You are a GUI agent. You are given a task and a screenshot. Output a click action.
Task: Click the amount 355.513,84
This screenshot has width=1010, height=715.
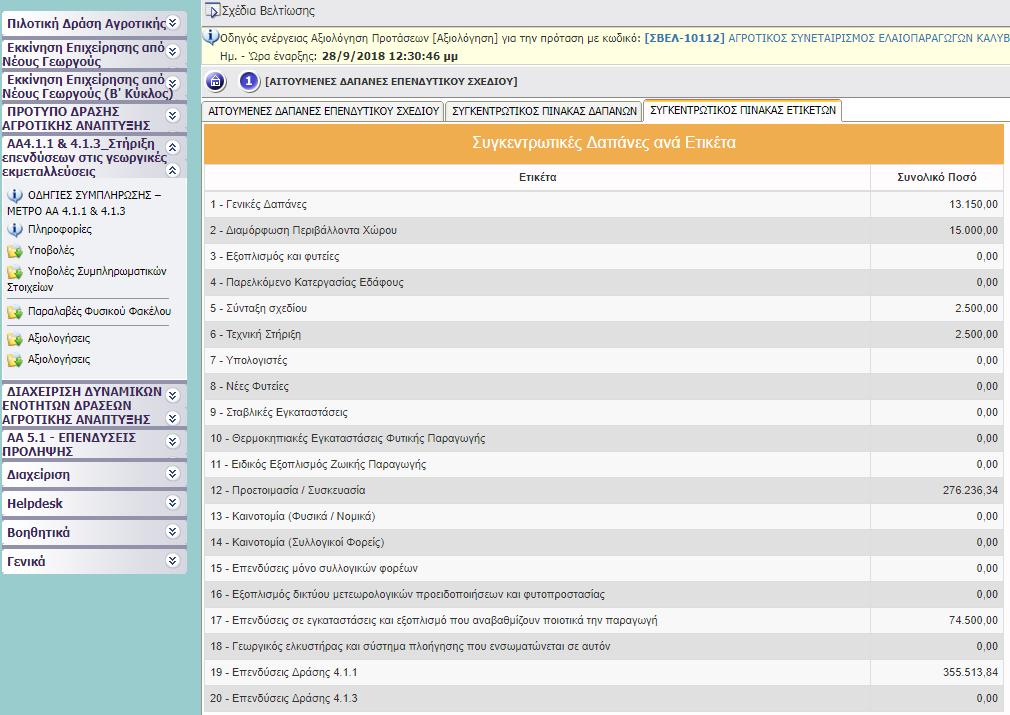tap(970, 672)
